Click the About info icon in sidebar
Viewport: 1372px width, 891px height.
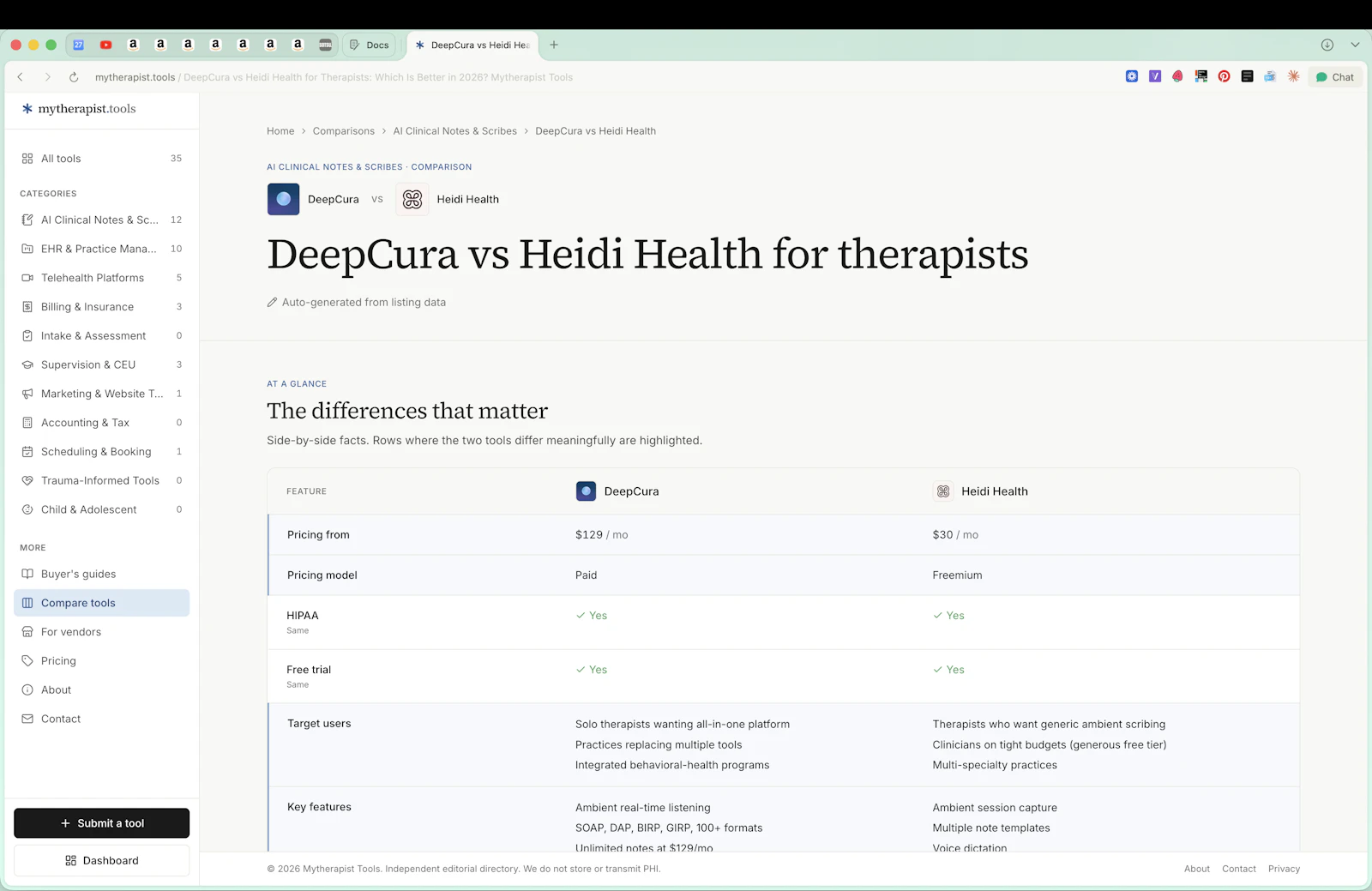27,690
